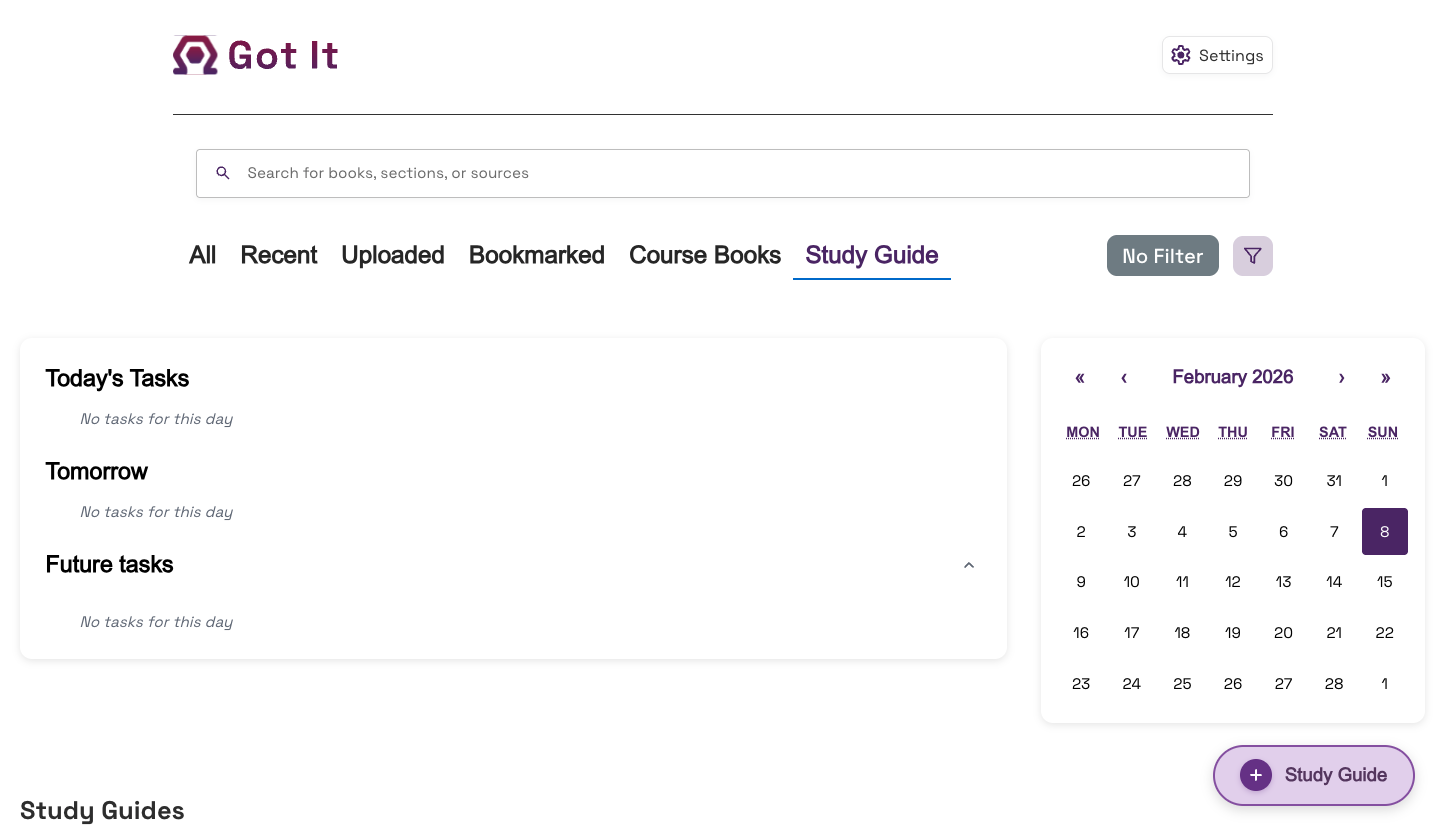
Task: Jump back one year in calendar
Action: tap(1080, 377)
